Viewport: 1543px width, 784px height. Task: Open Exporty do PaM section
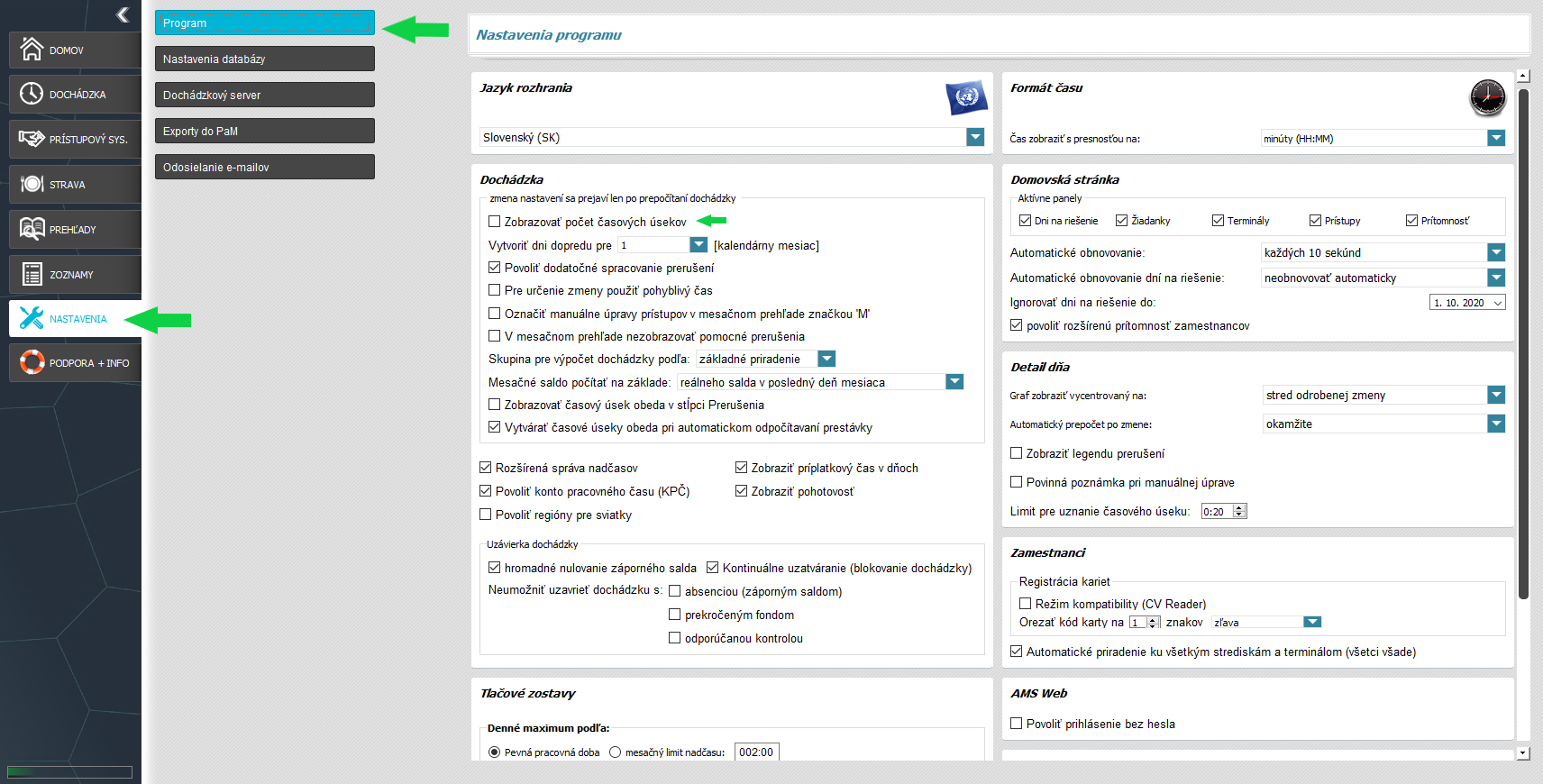point(265,131)
